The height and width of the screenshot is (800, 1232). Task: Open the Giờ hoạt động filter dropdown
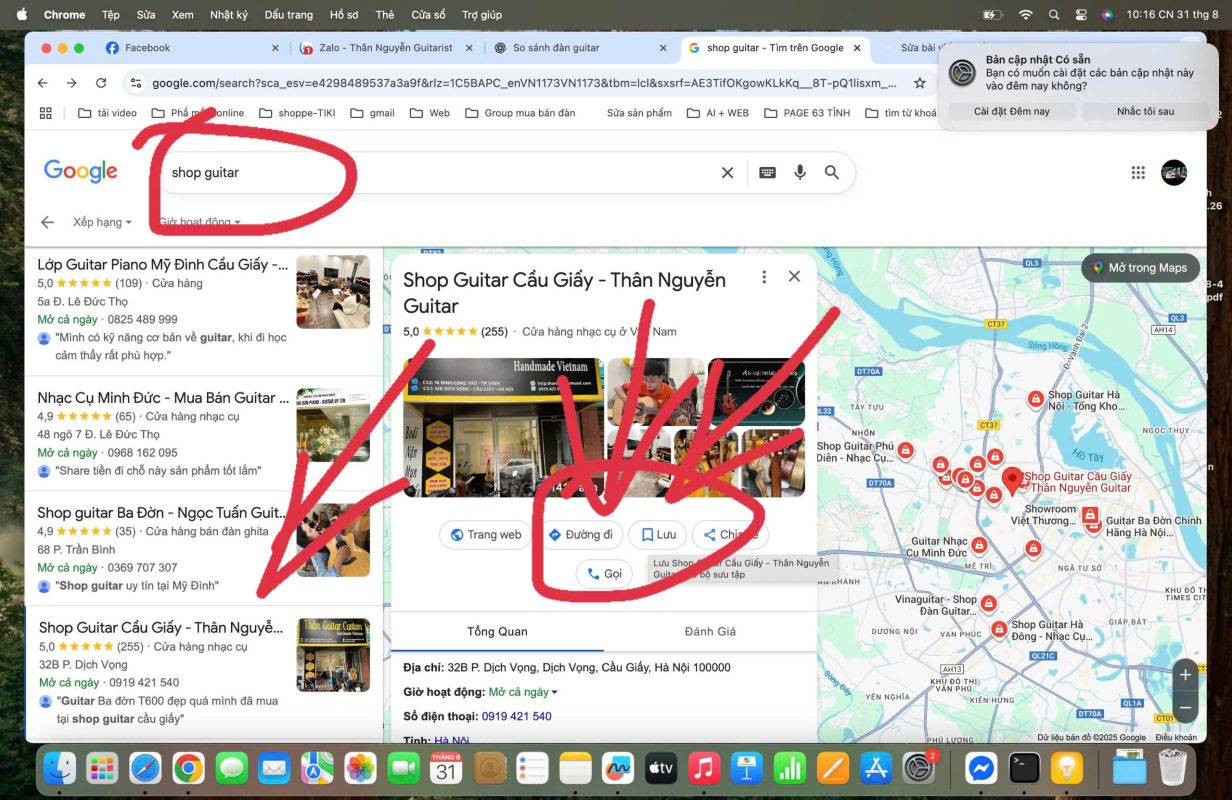coord(200,222)
